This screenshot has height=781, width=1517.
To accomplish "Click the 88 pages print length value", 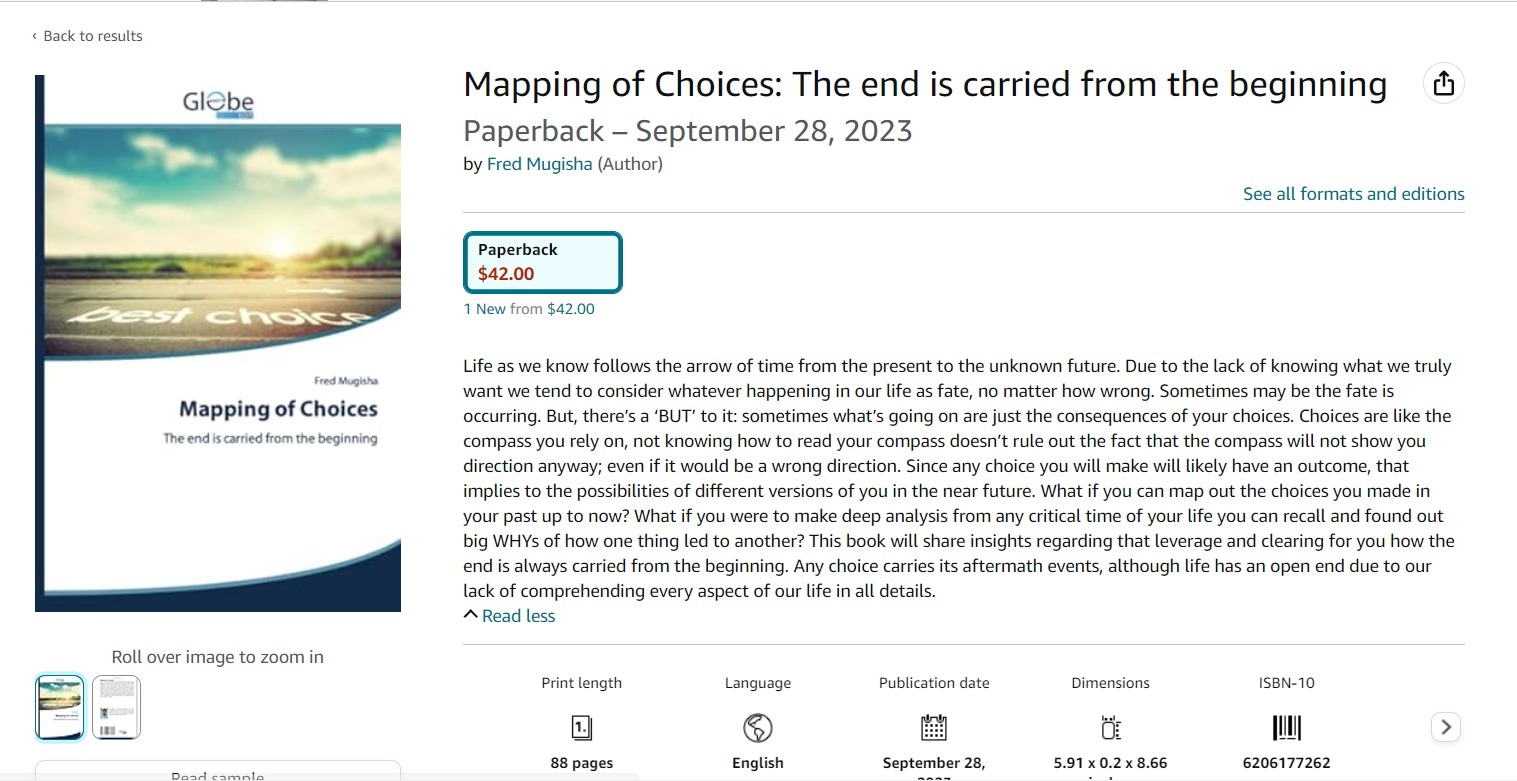I will point(581,763).
